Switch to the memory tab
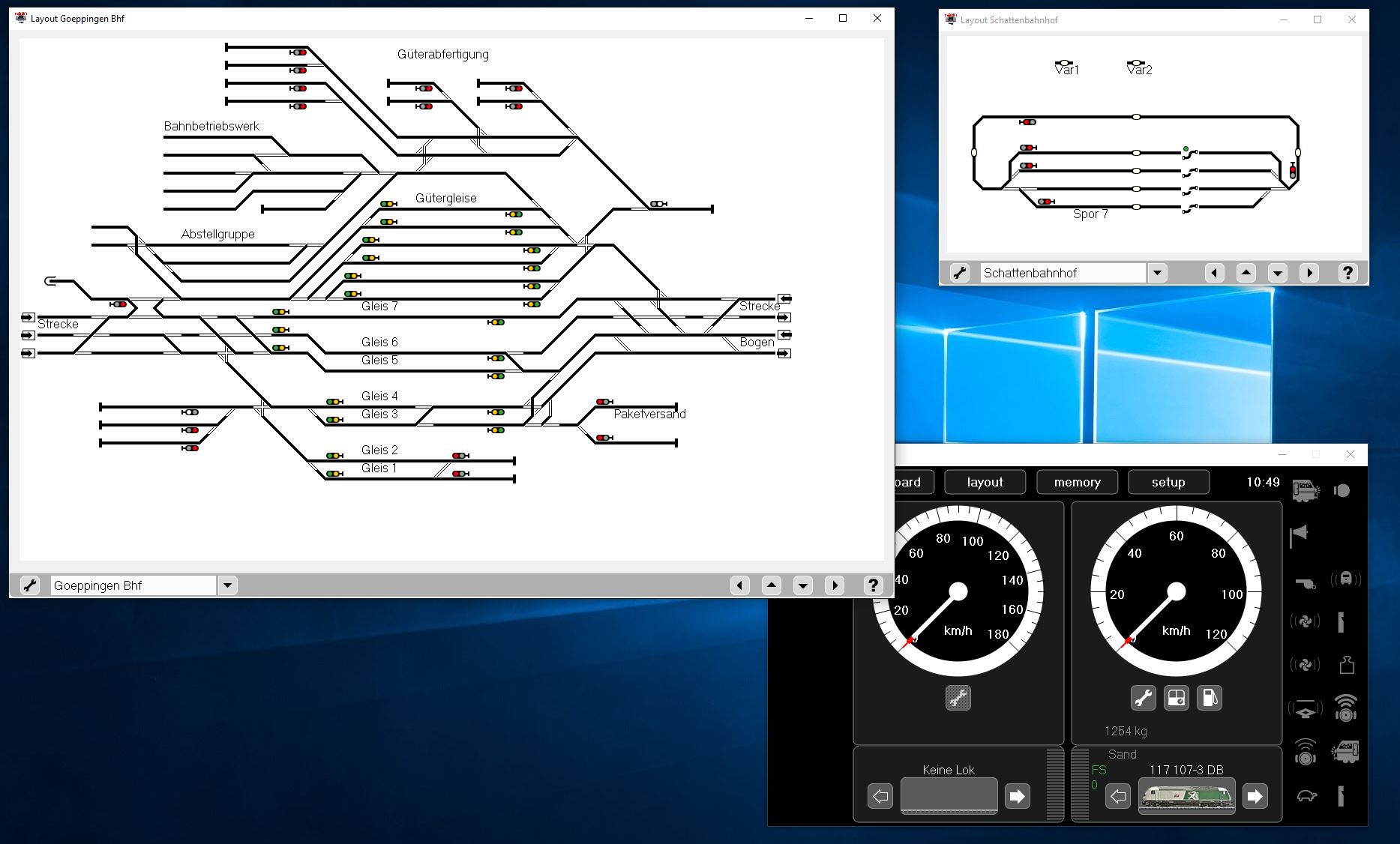1400x844 pixels. pyautogui.click(x=1077, y=482)
